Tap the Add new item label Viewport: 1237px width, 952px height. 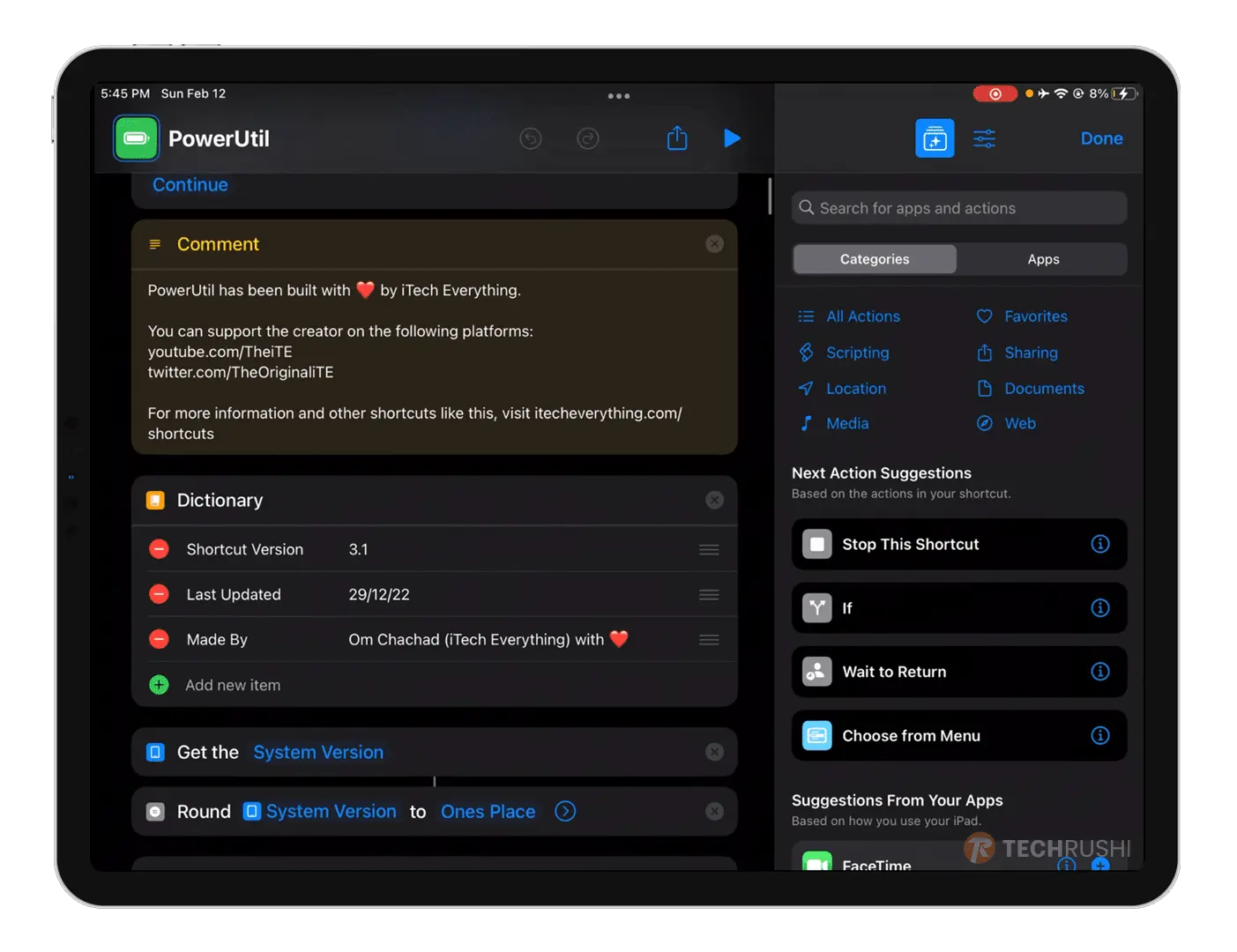coord(233,685)
